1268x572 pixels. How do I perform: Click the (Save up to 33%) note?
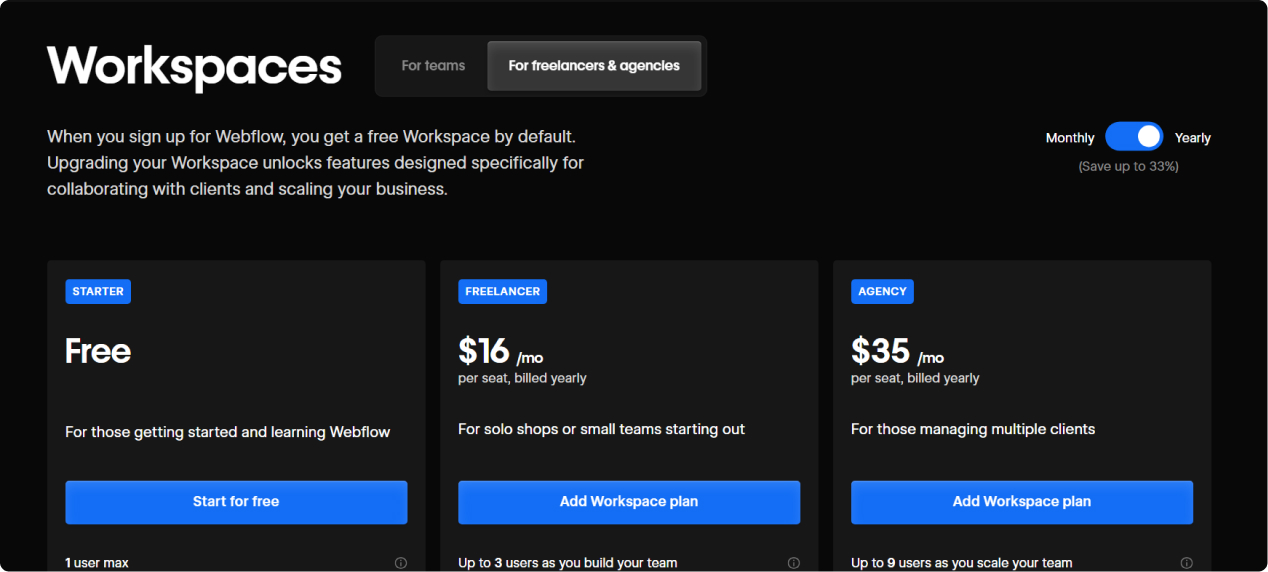(x=1128, y=167)
